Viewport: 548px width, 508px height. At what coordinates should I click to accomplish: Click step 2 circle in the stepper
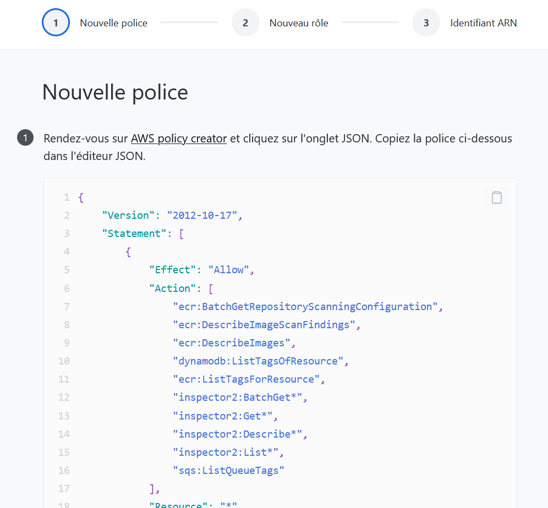(x=245, y=23)
